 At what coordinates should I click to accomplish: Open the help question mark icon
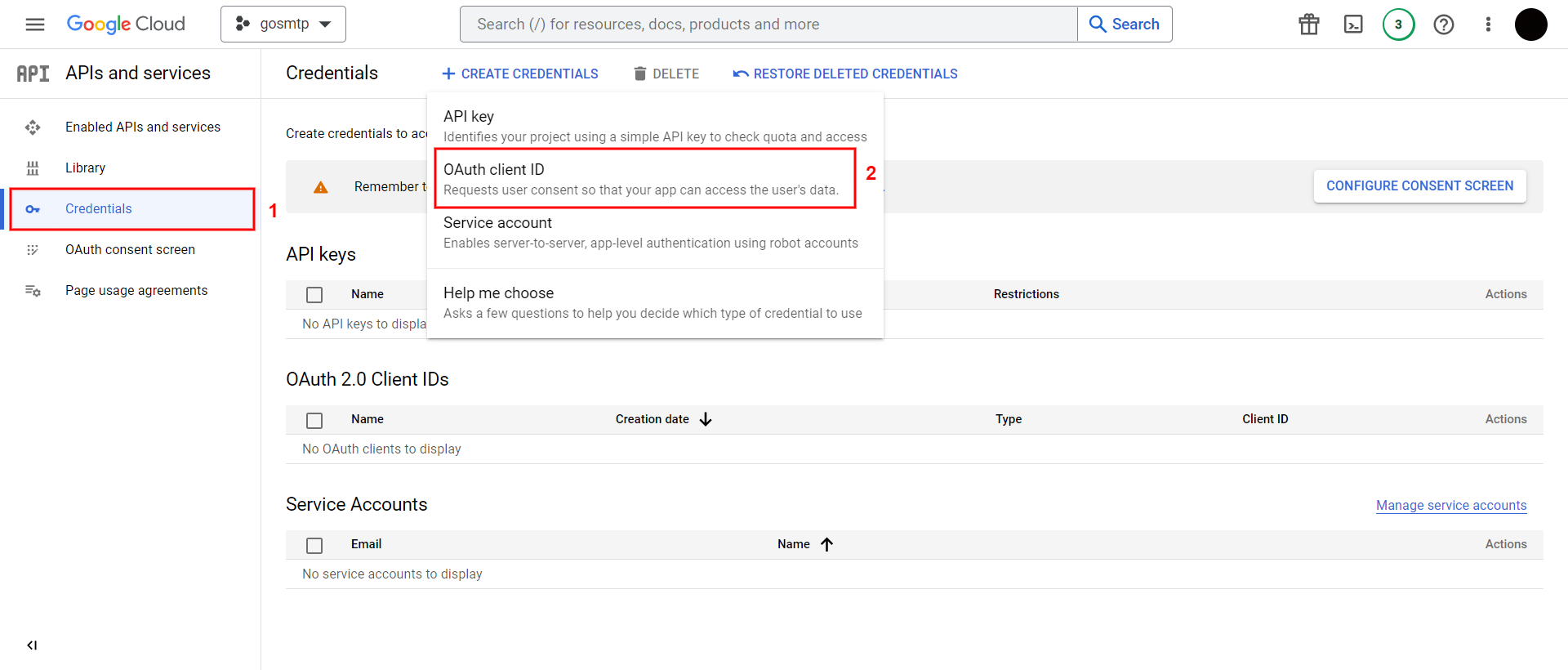(1444, 25)
